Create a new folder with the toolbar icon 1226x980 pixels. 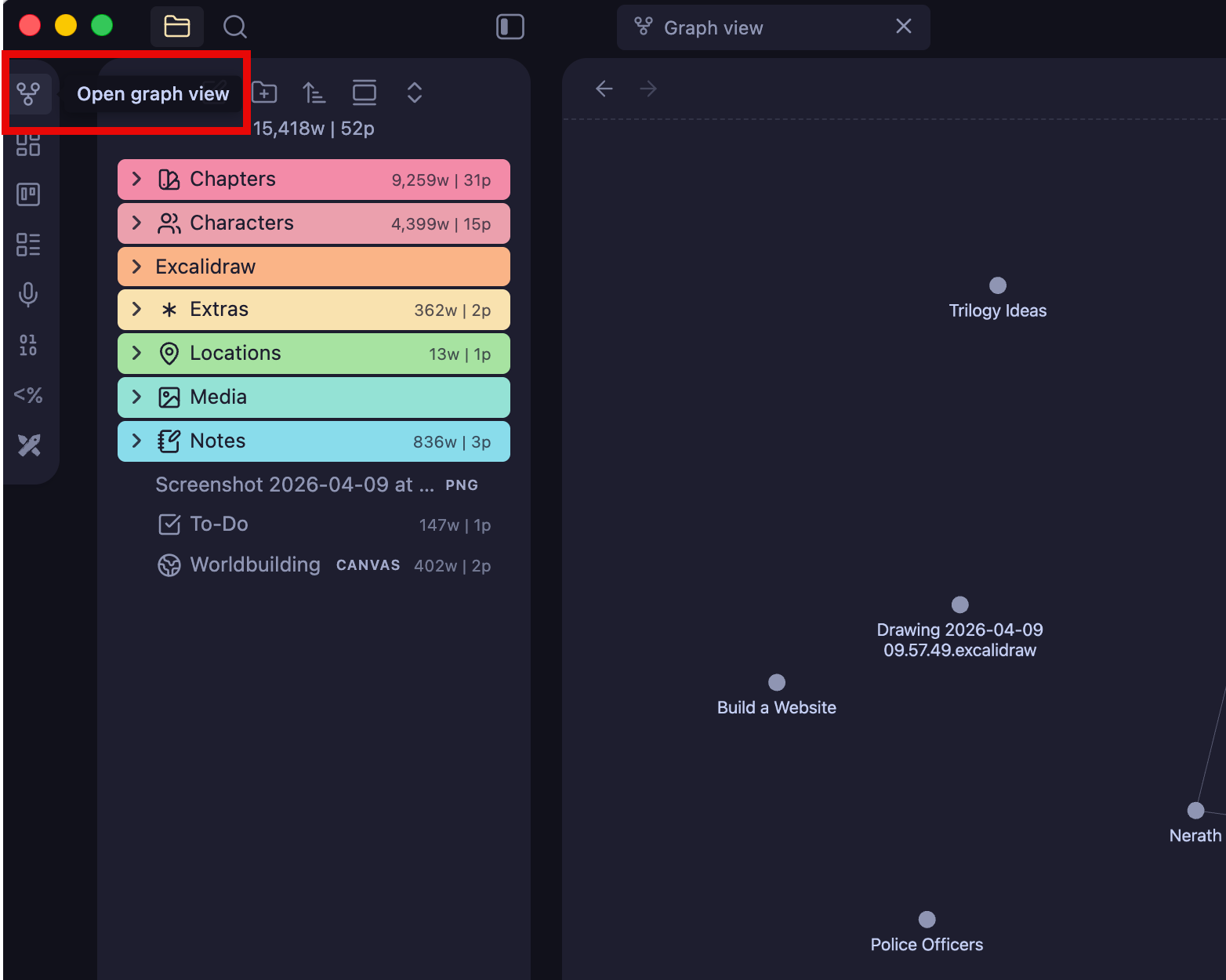tap(265, 93)
